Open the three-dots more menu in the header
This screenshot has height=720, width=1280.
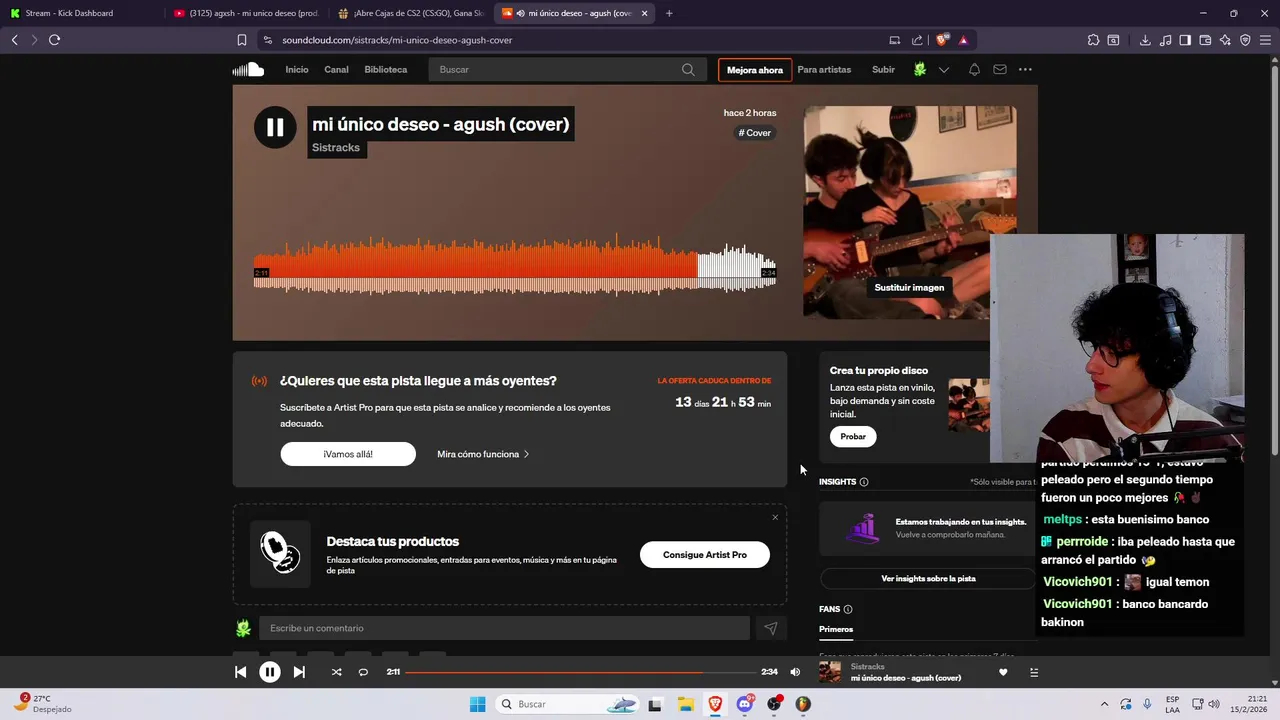tap(1025, 69)
